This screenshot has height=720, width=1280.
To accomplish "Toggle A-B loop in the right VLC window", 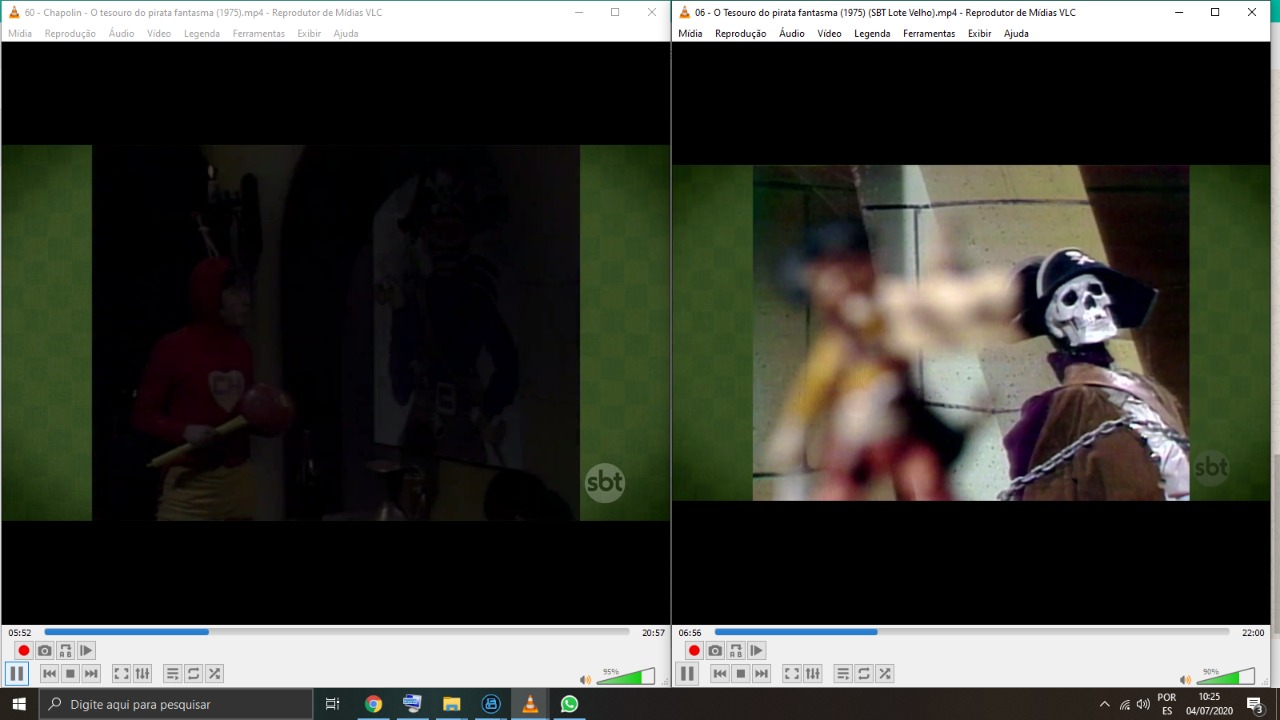I will pyautogui.click(x=736, y=651).
